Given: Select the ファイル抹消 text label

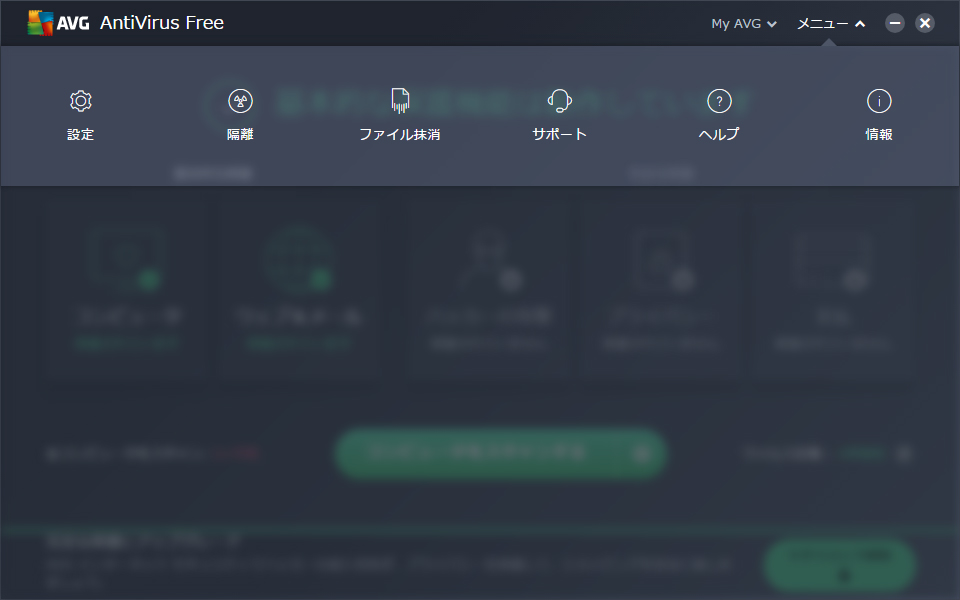Looking at the screenshot, I should pyautogui.click(x=400, y=134).
